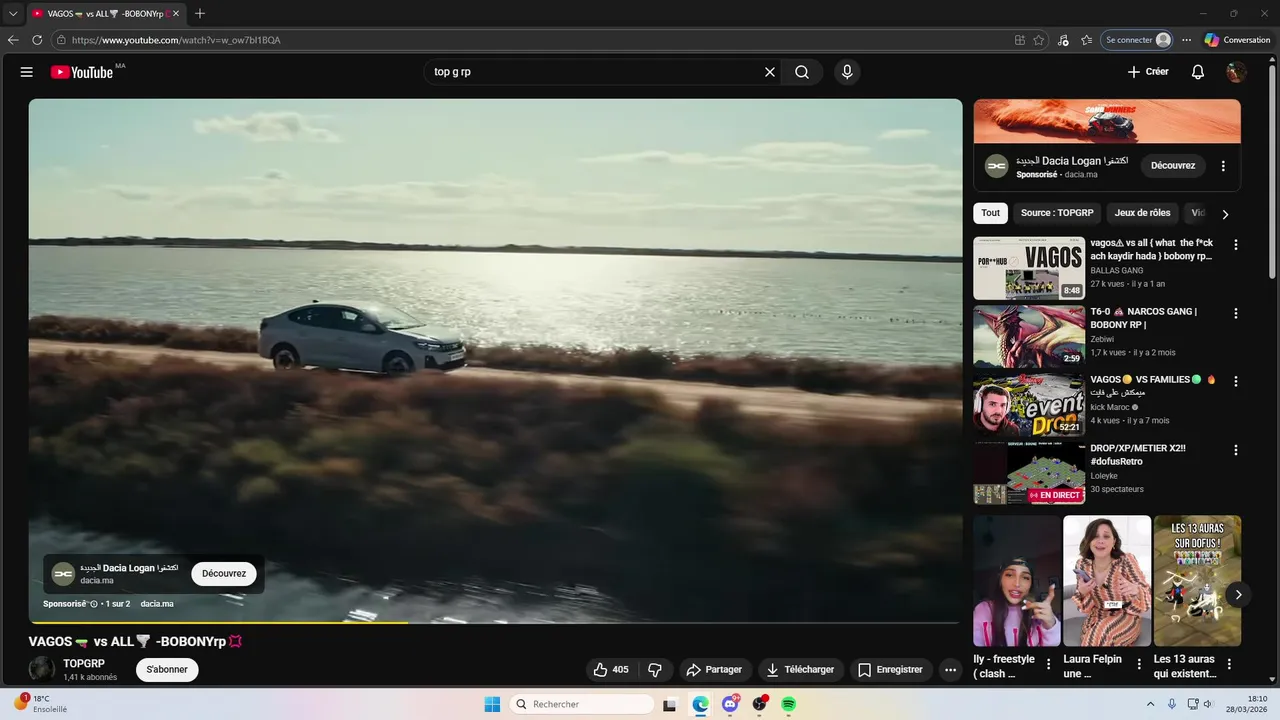The width and height of the screenshot is (1280, 720).
Task: Open the Dacia sidebar ad banner image
Action: click(x=1107, y=121)
